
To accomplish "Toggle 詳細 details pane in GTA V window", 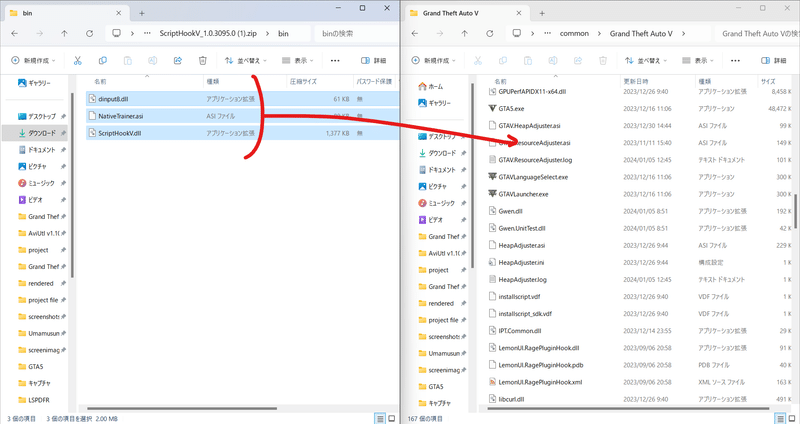I will (x=773, y=61).
